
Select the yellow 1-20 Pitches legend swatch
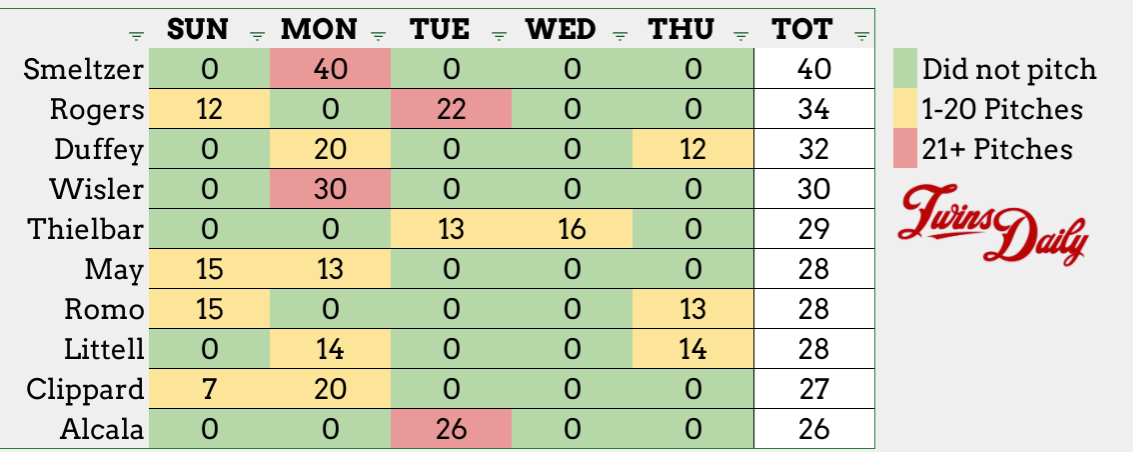pos(904,109)
